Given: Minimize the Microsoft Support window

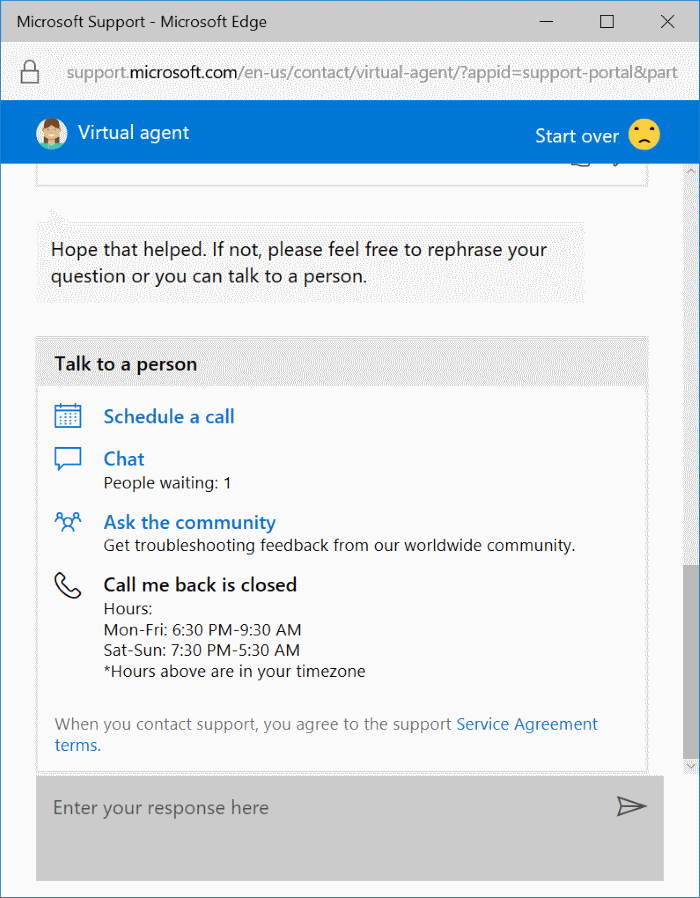Looking at the screenshot, I should click(x=546, y=22).
